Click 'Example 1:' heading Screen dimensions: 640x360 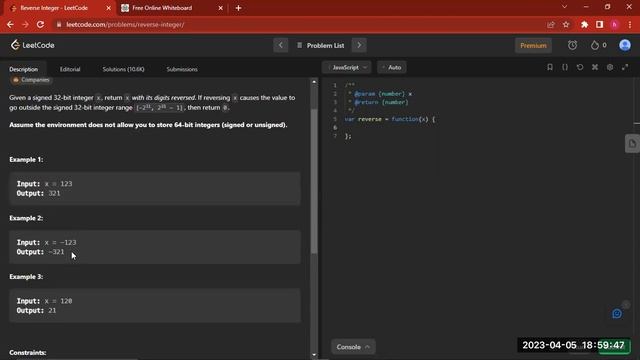pyautogui.click(x=26, y=160)
